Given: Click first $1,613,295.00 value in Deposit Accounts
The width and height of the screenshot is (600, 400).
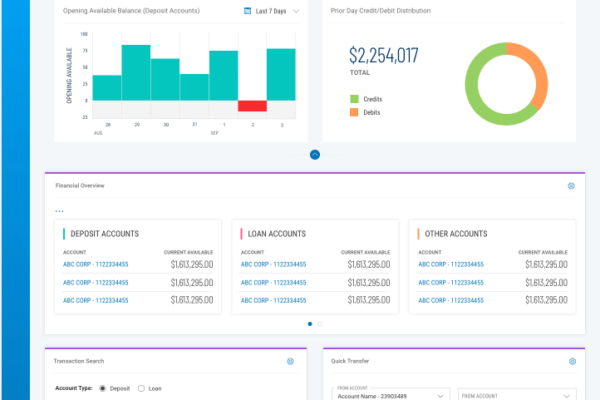Looking at the screenshot, I should (192, 264).
